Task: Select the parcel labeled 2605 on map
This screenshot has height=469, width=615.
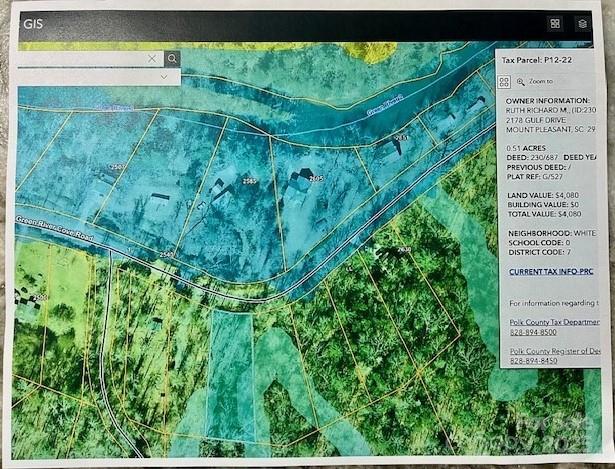Action: tap(316, 177)
